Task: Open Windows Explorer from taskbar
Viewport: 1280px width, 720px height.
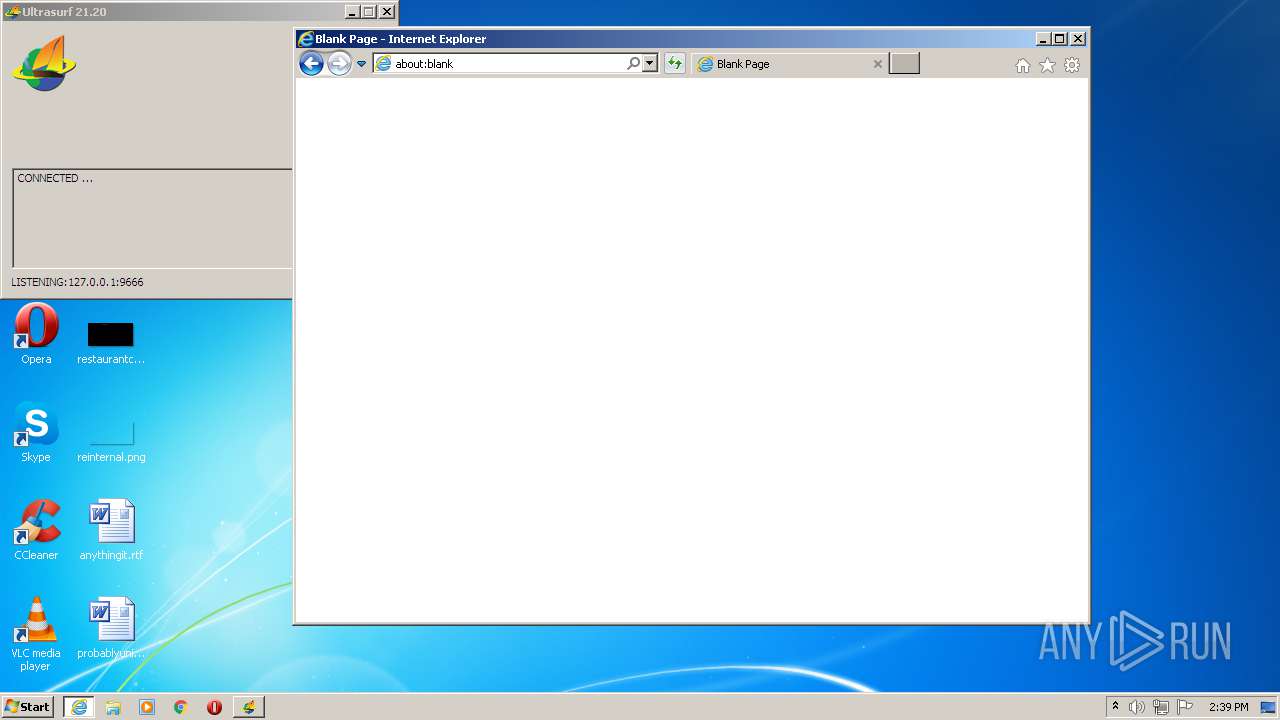Action: (x=113, y=707)
